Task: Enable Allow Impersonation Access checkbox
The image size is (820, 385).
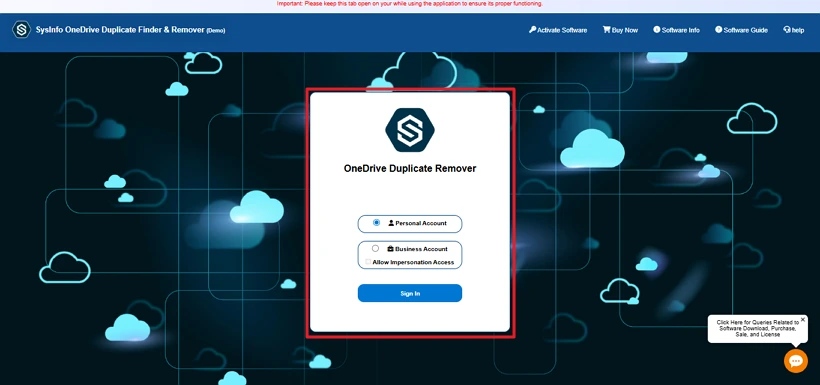Action: click(x=368, y=262)
